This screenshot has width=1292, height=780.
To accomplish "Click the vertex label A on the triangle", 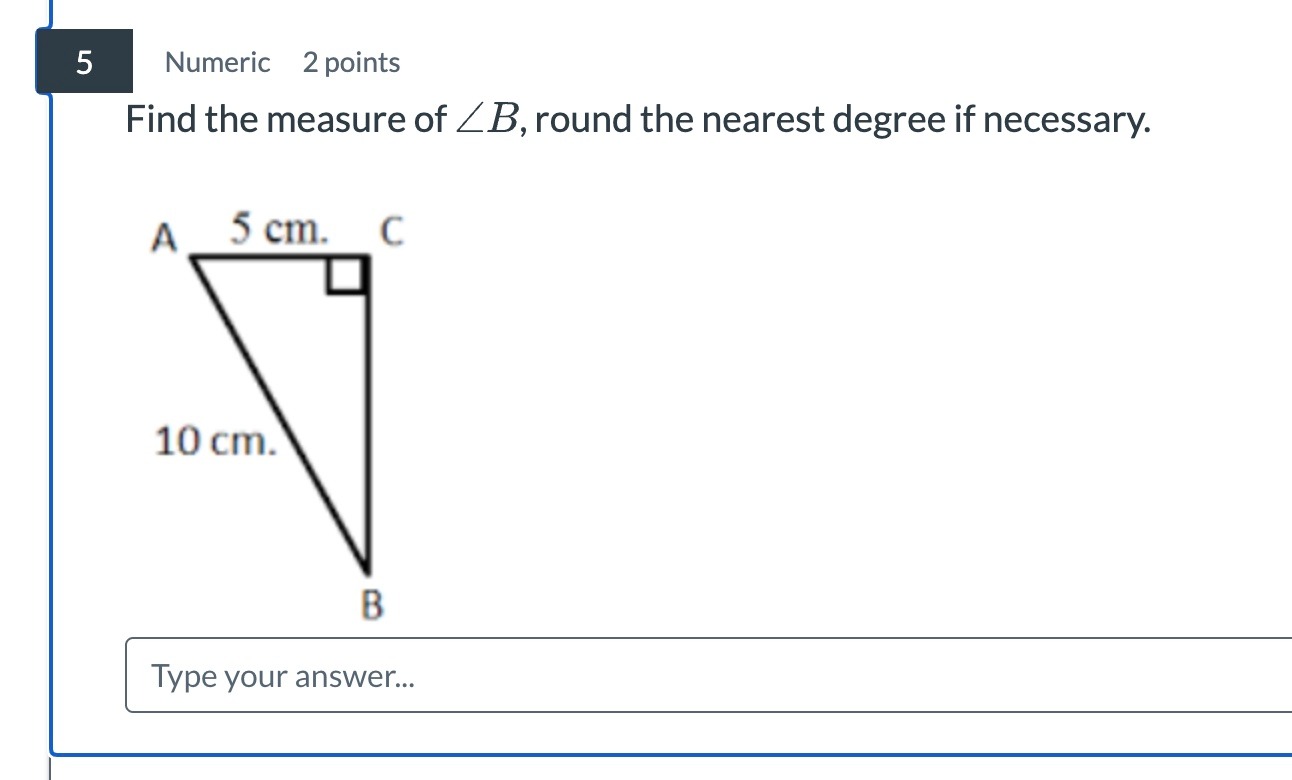I will click(163, 238).
